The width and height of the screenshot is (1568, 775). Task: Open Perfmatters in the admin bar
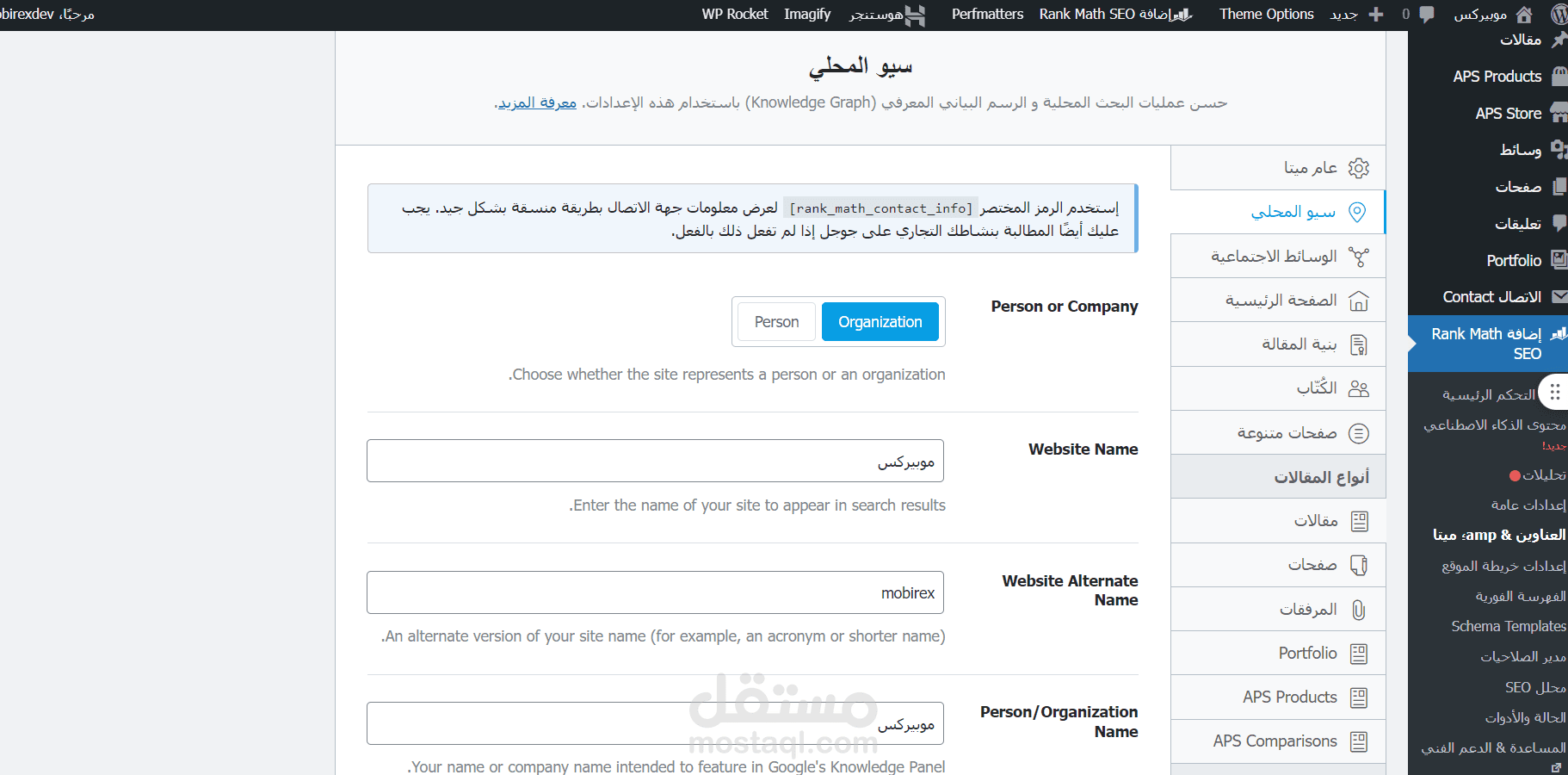point(987,14)
